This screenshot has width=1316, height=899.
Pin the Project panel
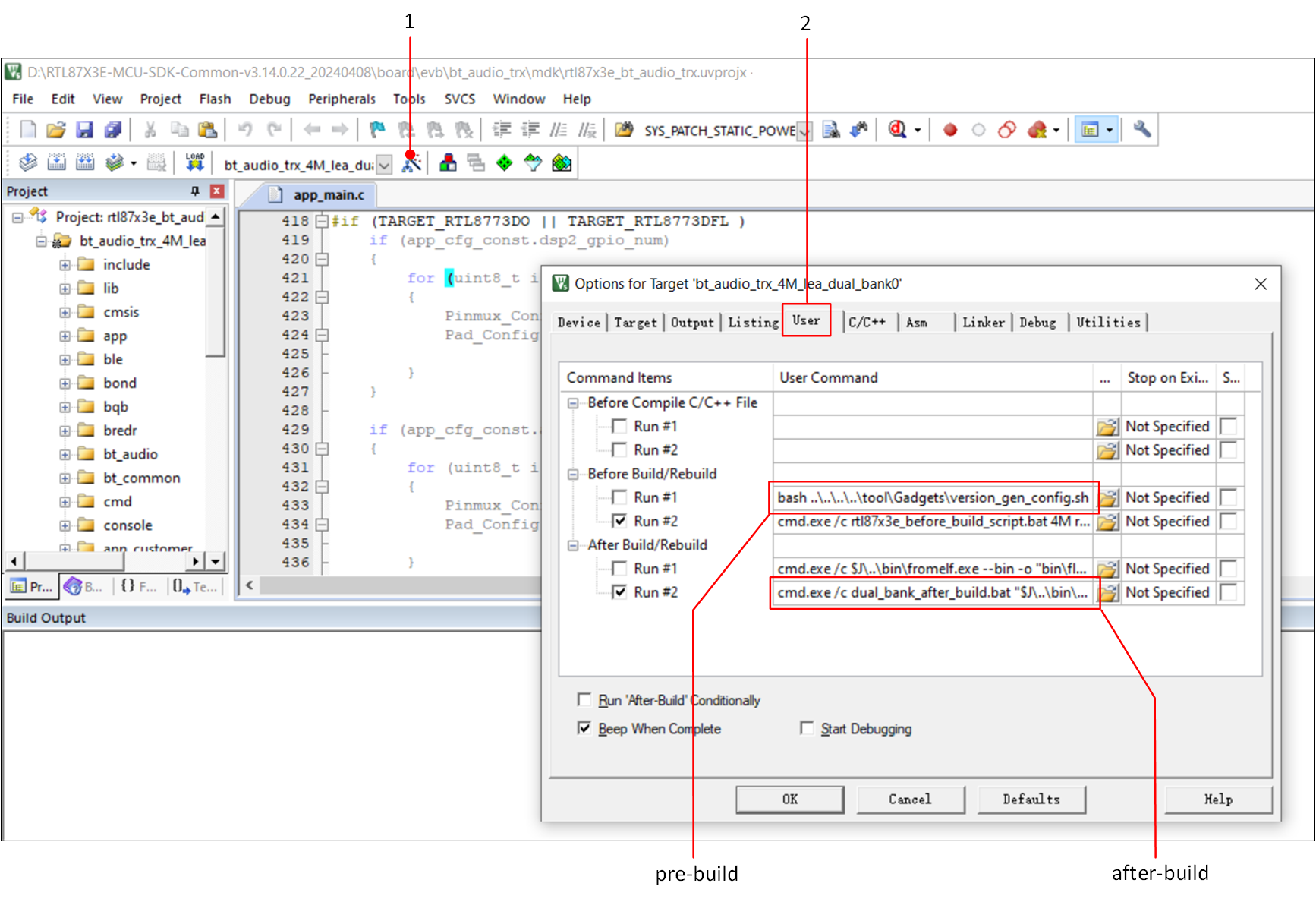point(195,191)
